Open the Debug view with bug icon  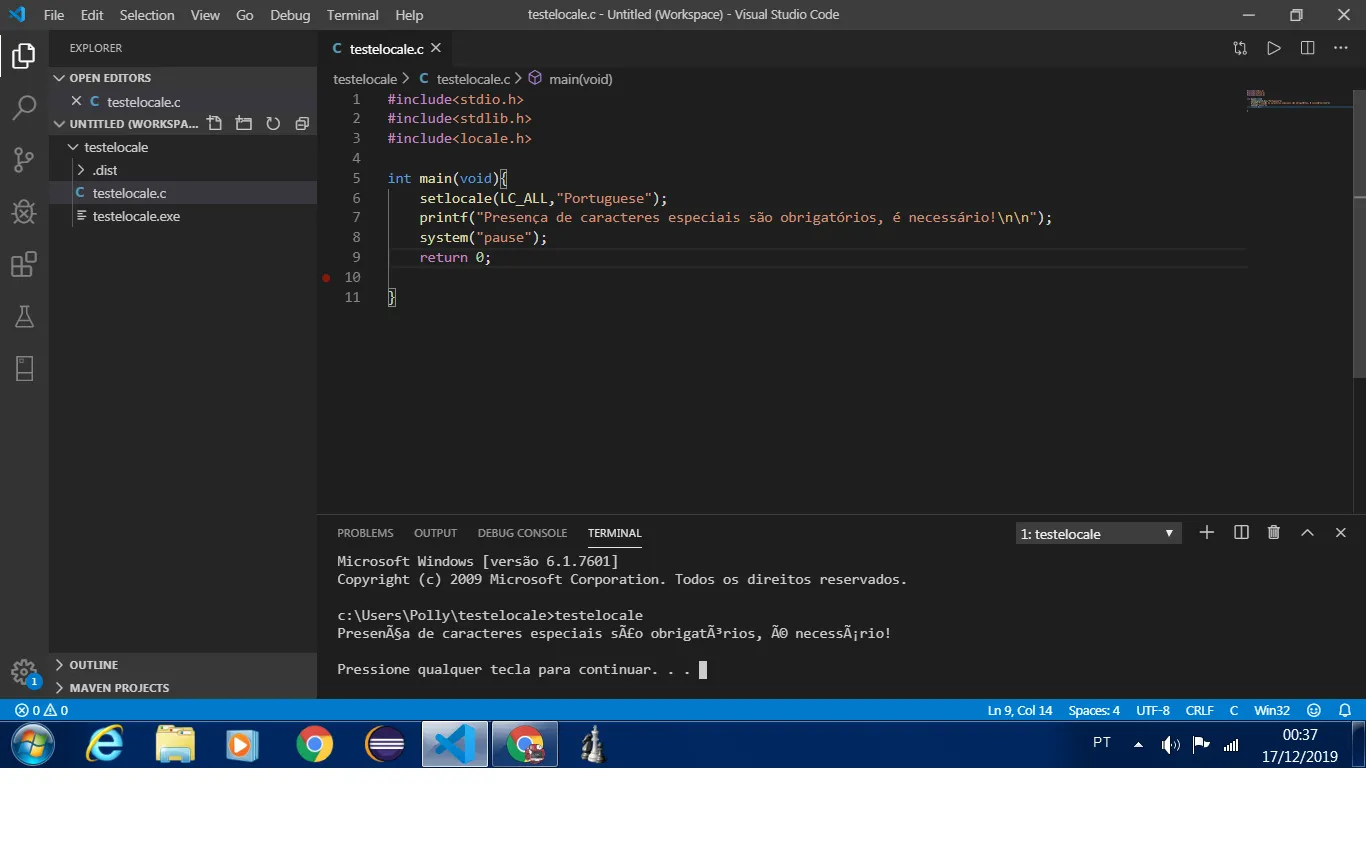click(x=24, y=212)
